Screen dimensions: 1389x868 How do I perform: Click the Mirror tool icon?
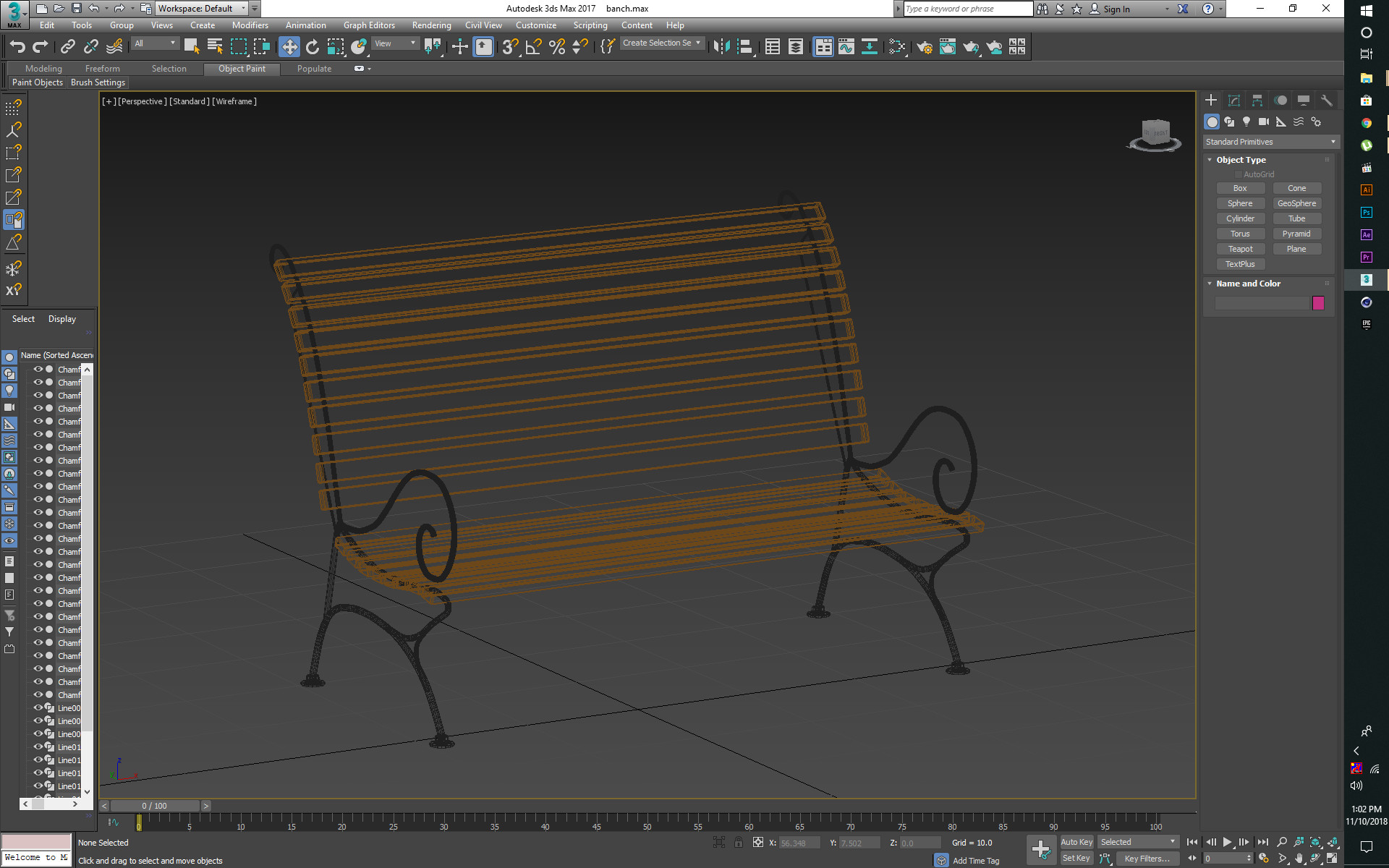[721, 47]
